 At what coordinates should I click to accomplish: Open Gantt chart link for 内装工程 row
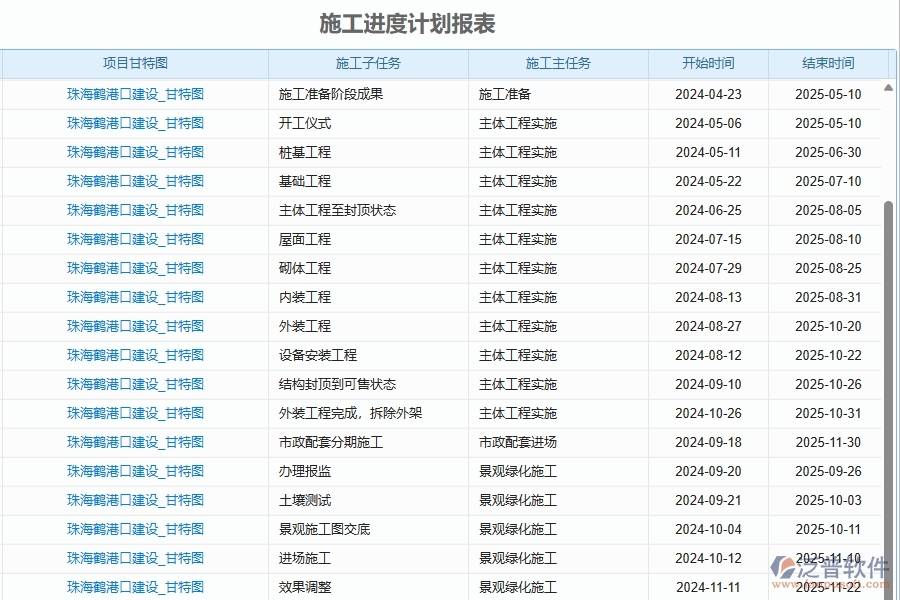tap(133, 297)
